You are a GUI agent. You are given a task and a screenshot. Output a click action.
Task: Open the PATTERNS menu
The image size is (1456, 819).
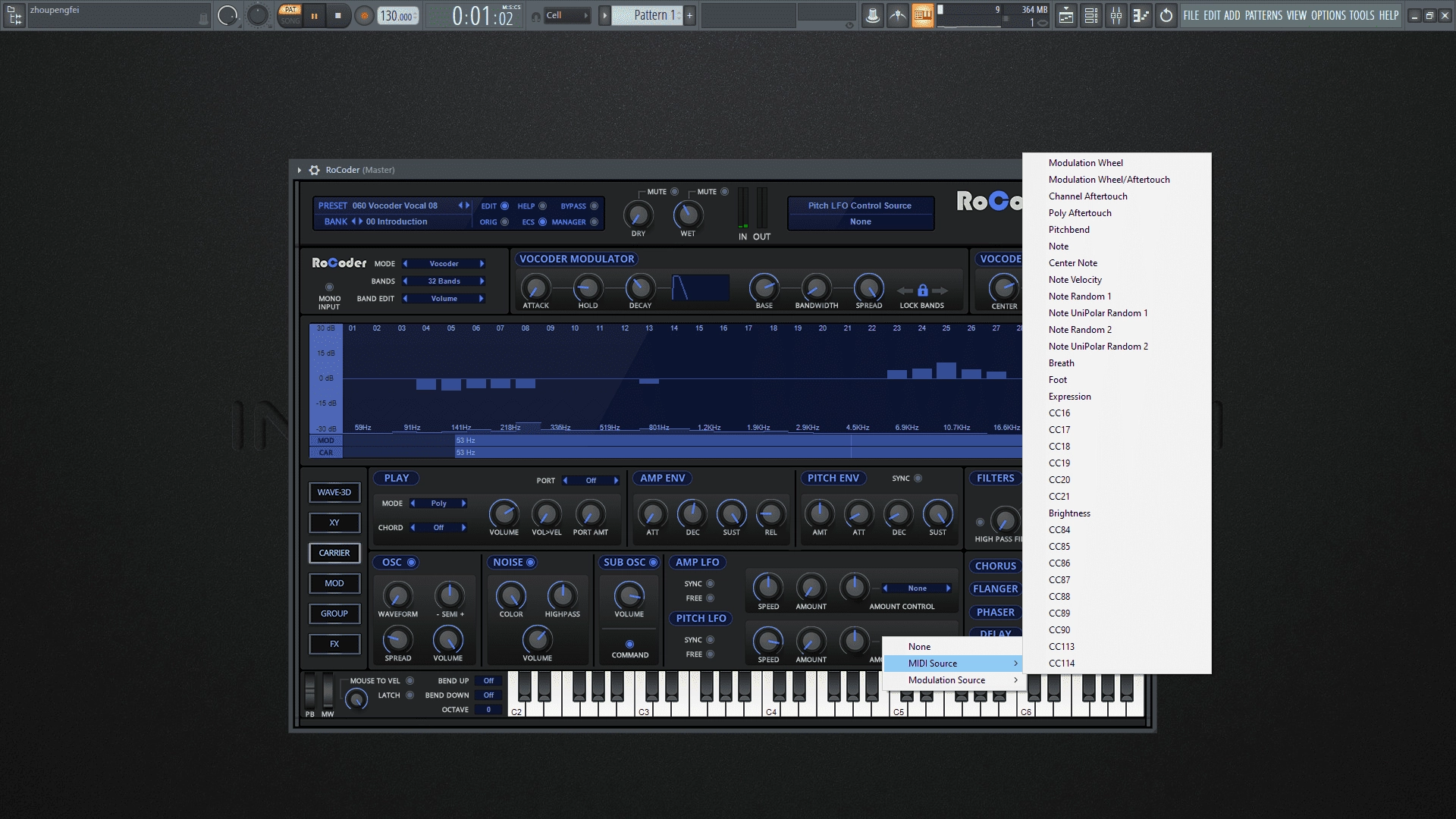pos(1263,15)
